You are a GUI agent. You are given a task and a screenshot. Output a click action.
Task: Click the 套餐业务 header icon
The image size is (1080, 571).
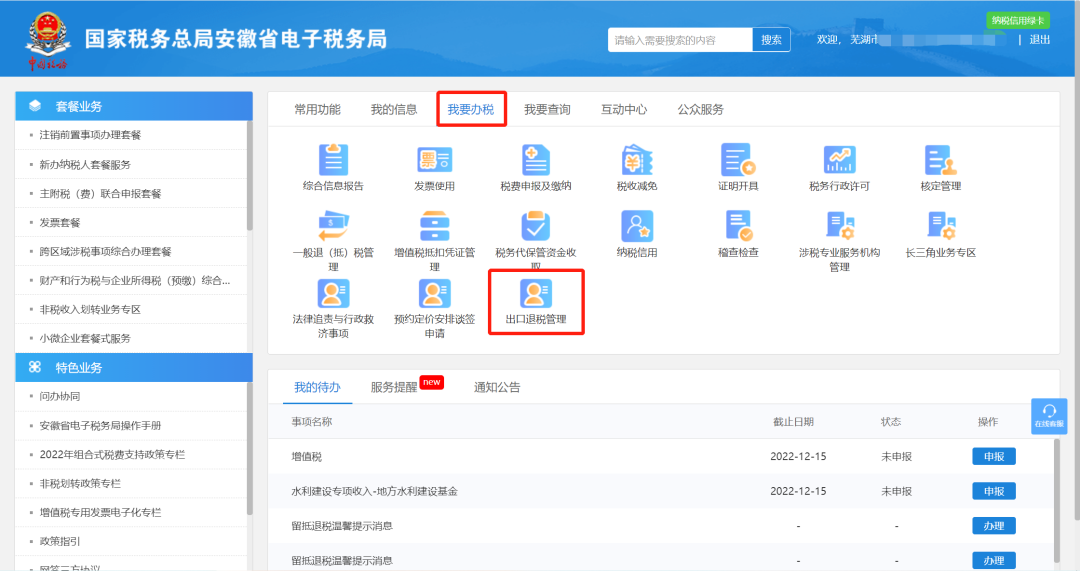35,106
